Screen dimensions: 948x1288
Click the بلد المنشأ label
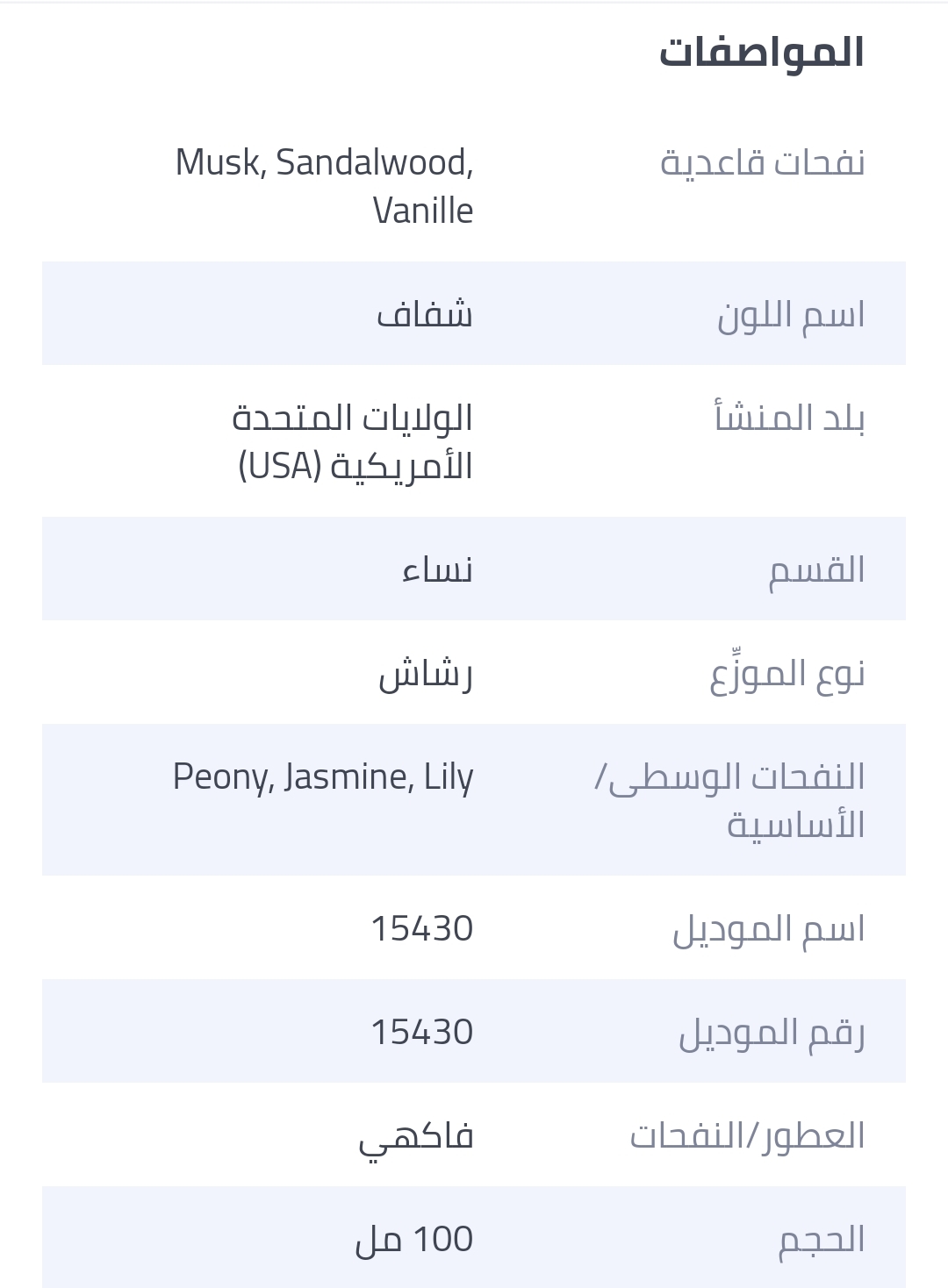pyautogui.click(x=790, y=417)
